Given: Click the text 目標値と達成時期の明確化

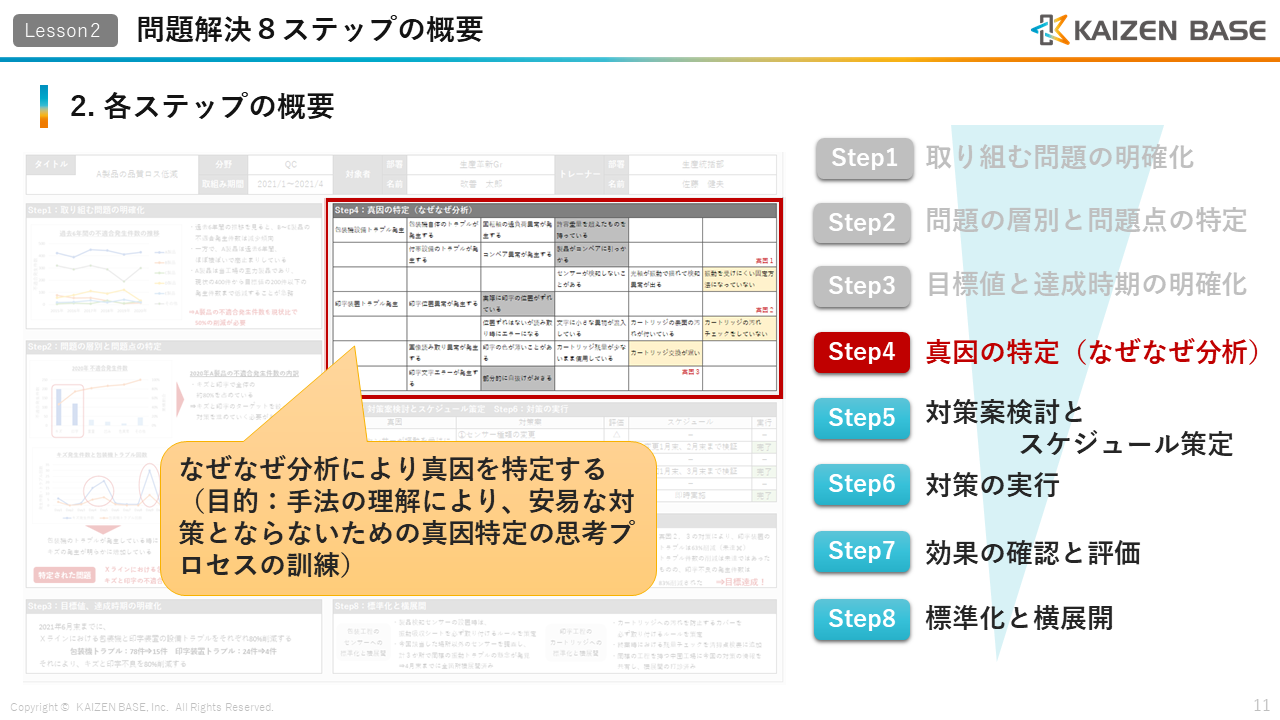Looking at the screenshot, I should (x=1086, y=285).
